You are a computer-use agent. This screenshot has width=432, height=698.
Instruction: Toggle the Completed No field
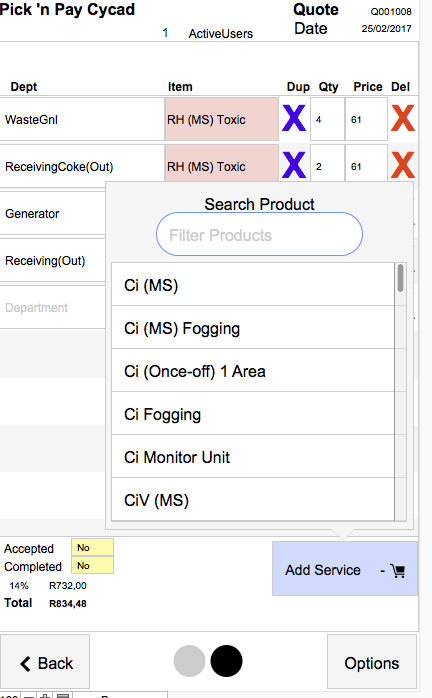tap(93, 565)
